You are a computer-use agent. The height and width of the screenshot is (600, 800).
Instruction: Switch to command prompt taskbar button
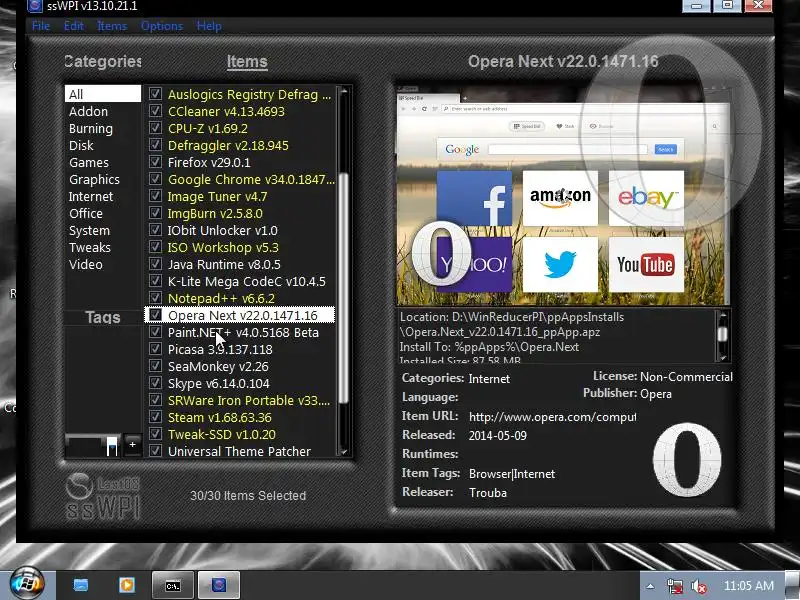173,585
